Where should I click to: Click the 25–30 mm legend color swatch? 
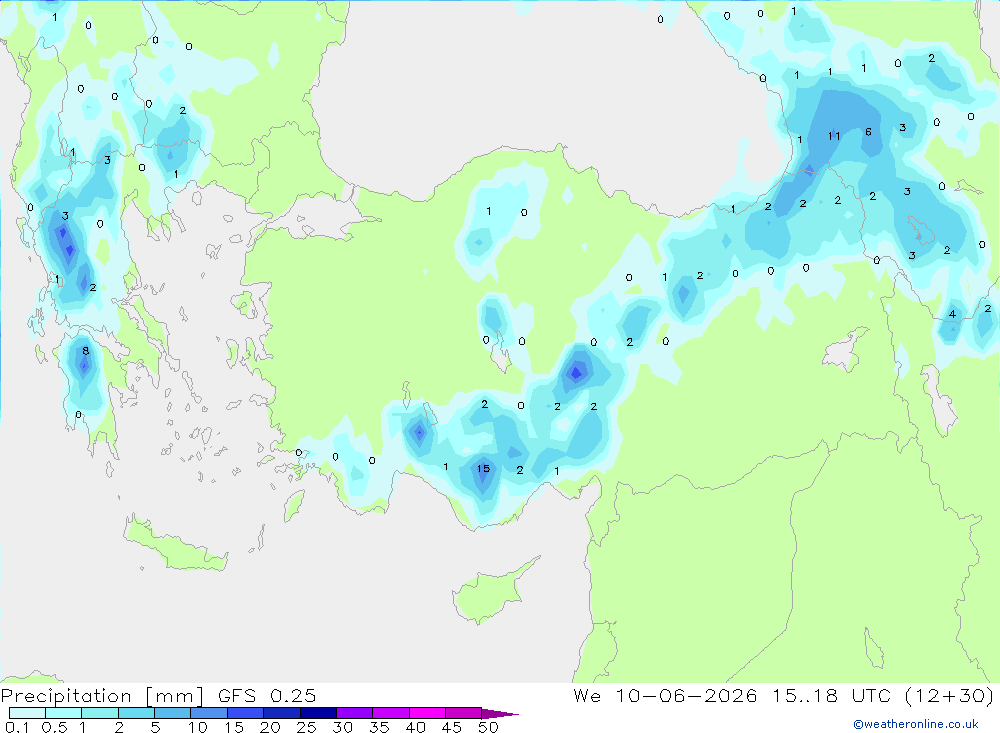tap(318, 713)
